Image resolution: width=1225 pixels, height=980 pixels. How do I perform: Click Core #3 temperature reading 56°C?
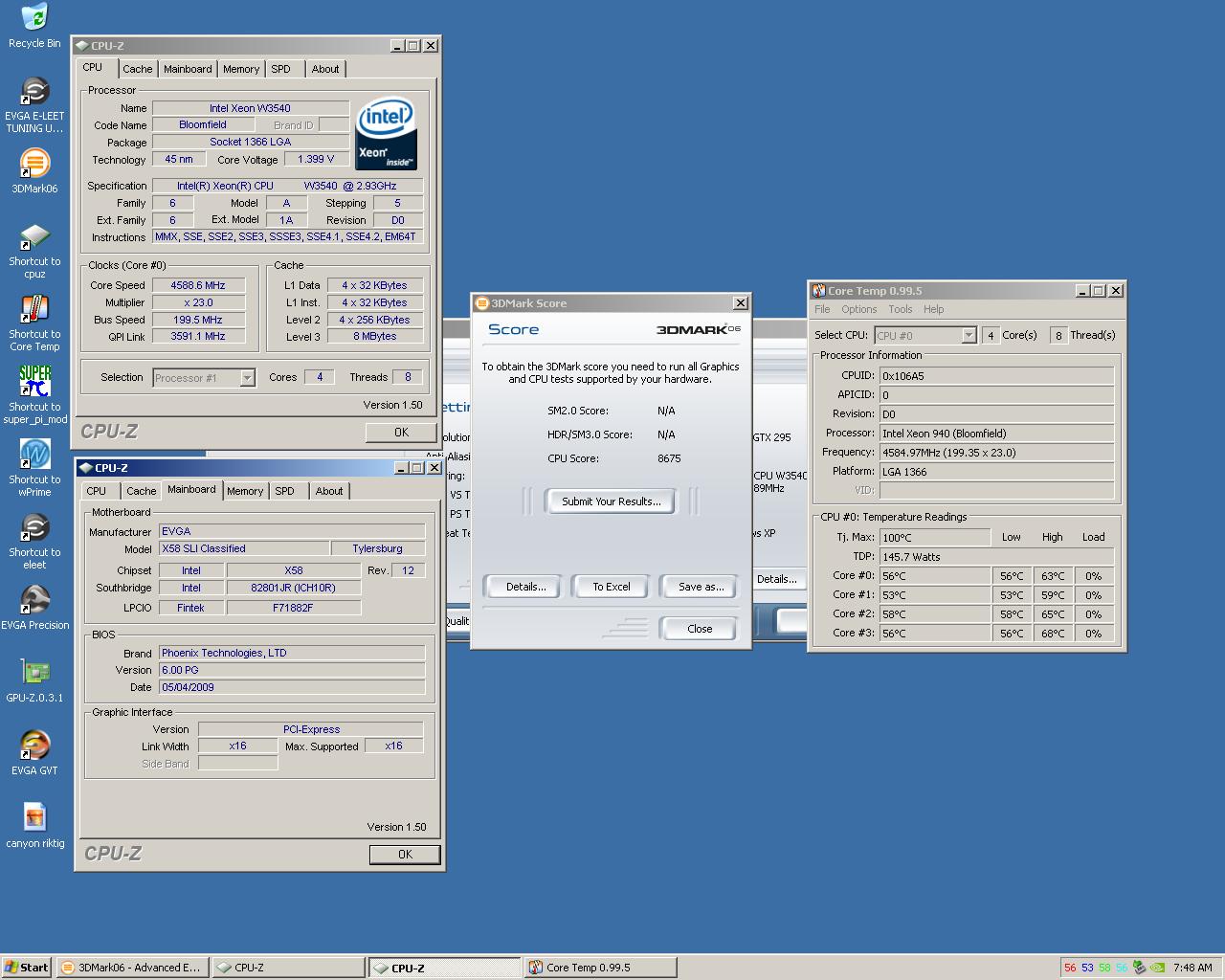(935, 634)
